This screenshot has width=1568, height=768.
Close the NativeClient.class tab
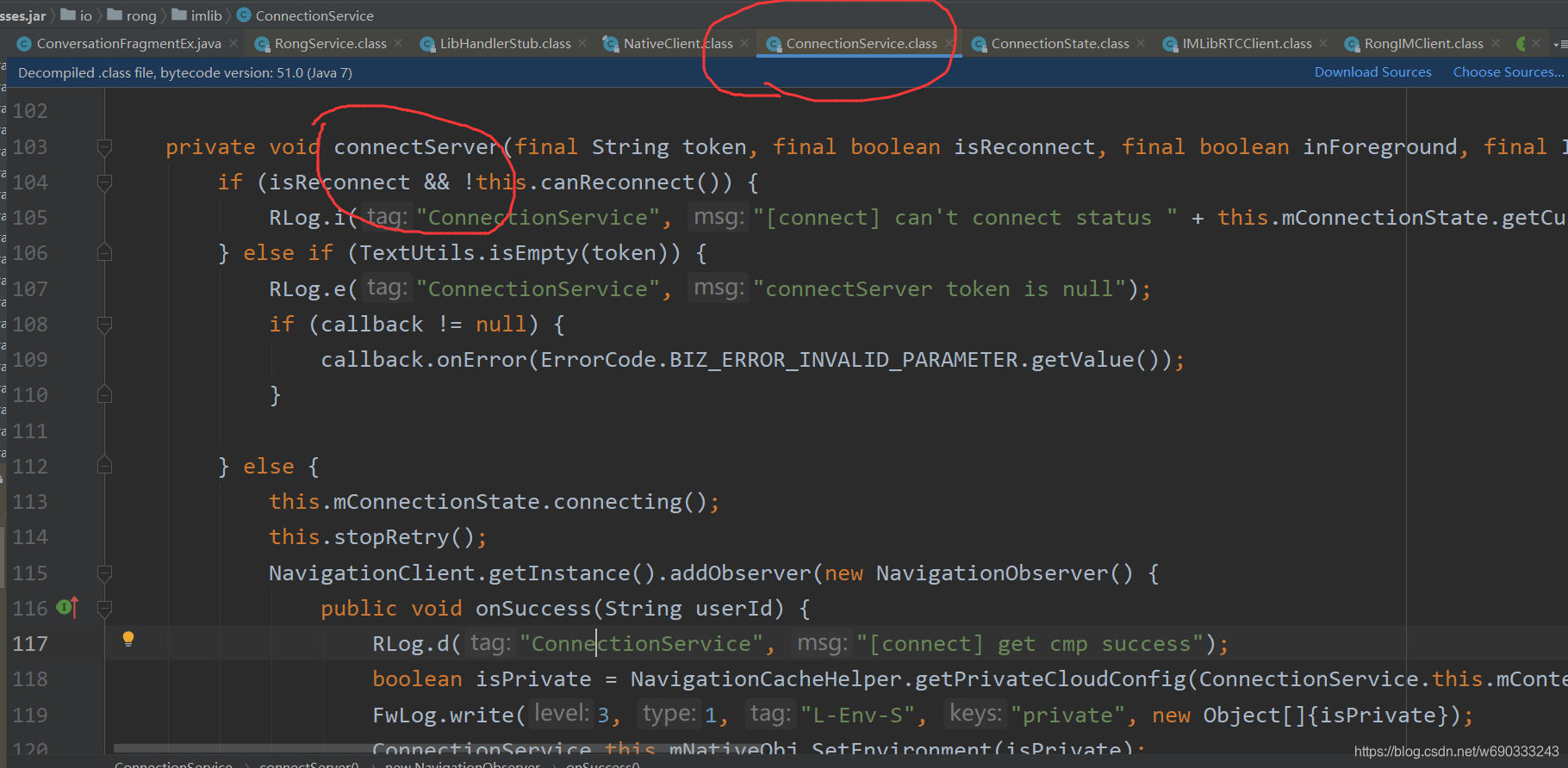coord(744,43)
